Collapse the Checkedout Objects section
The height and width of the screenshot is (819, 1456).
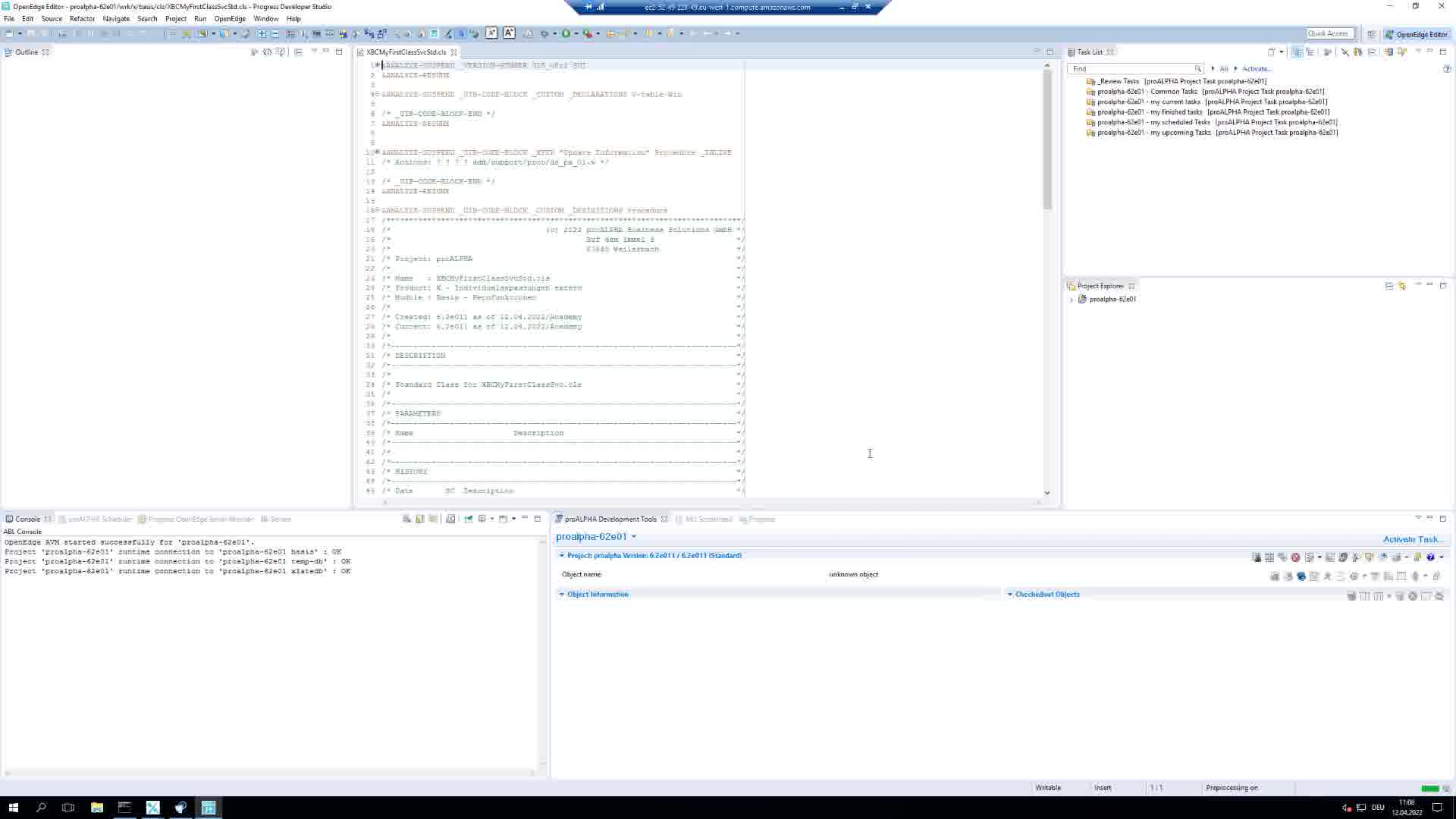point(1009,594)
